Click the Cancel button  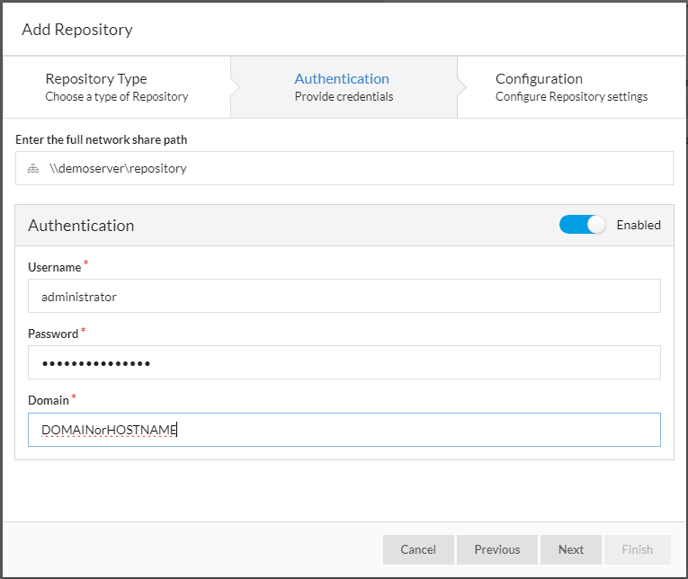418,550
